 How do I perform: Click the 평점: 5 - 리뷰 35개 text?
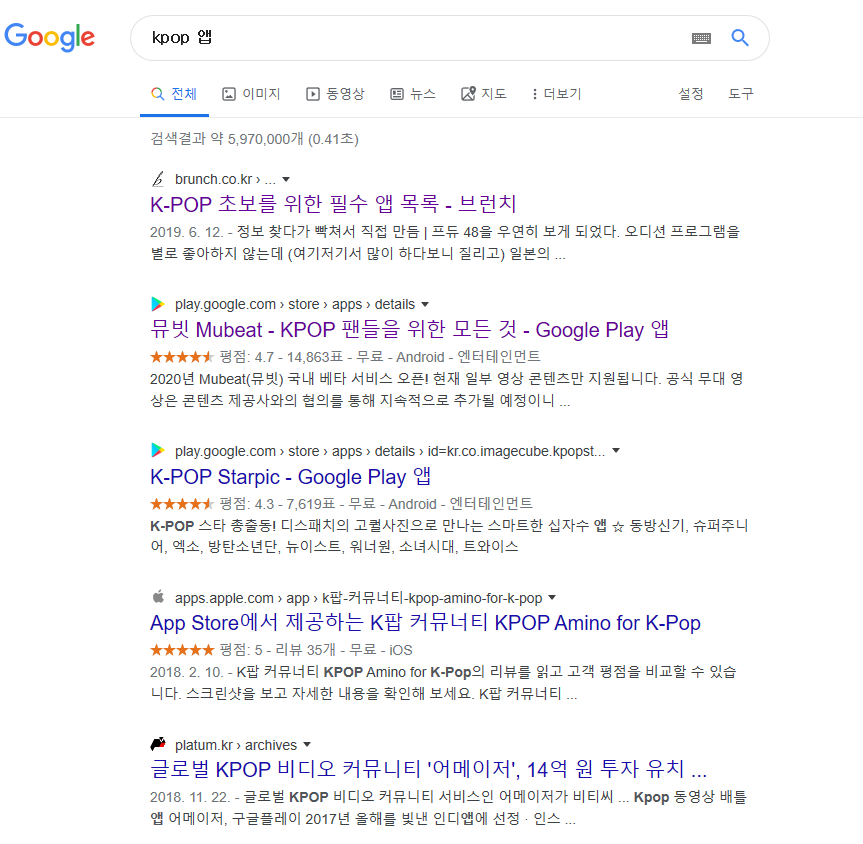pos(277,650)
